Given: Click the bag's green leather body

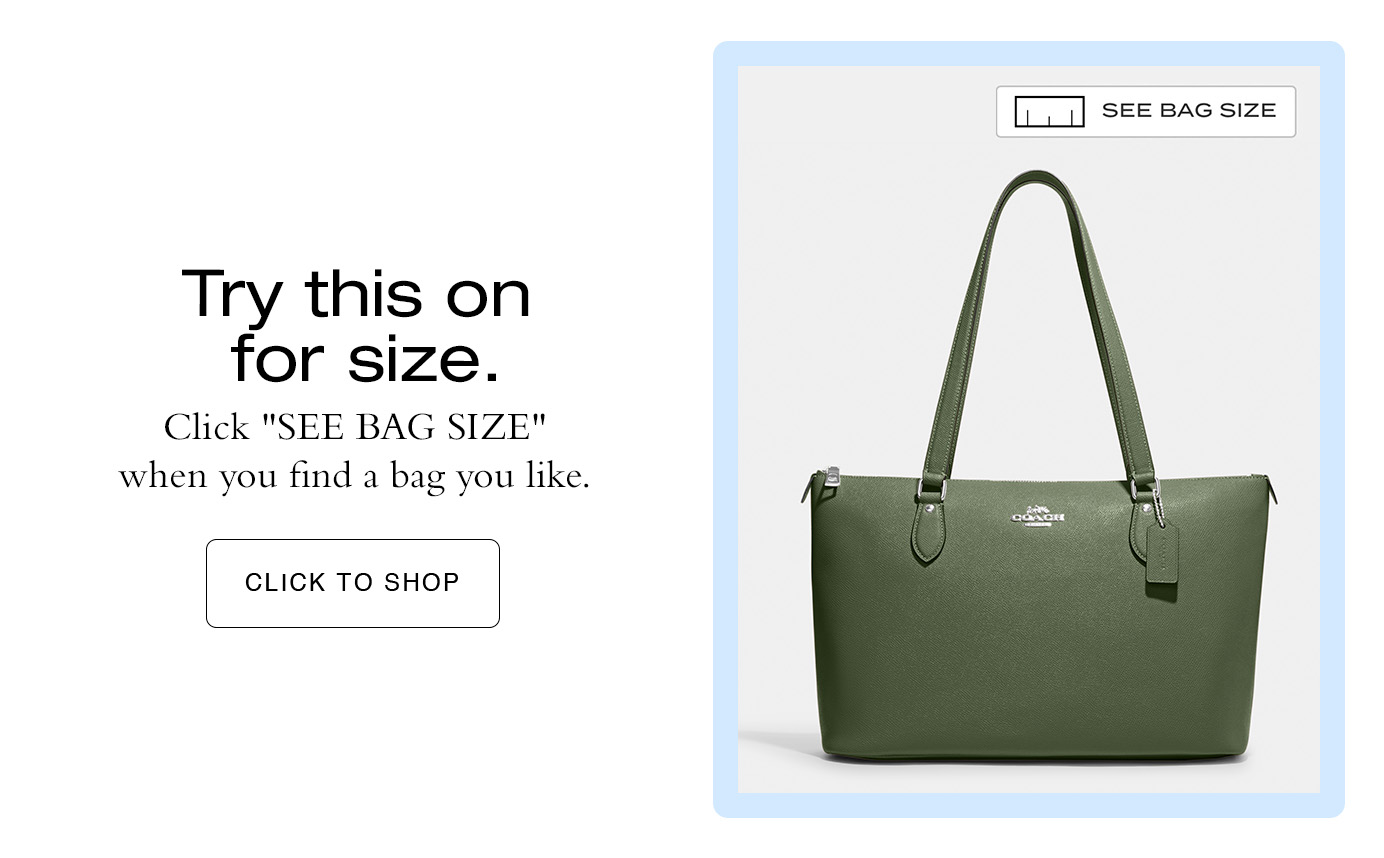Looking at the screenshot, I should (1038, 650).
